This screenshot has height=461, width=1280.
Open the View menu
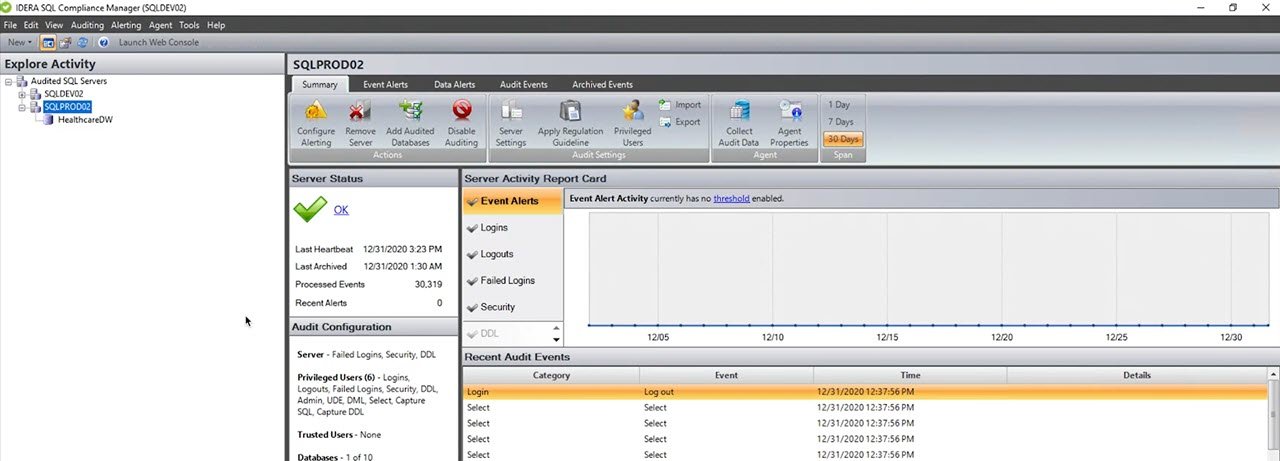(x=54, y=25)
